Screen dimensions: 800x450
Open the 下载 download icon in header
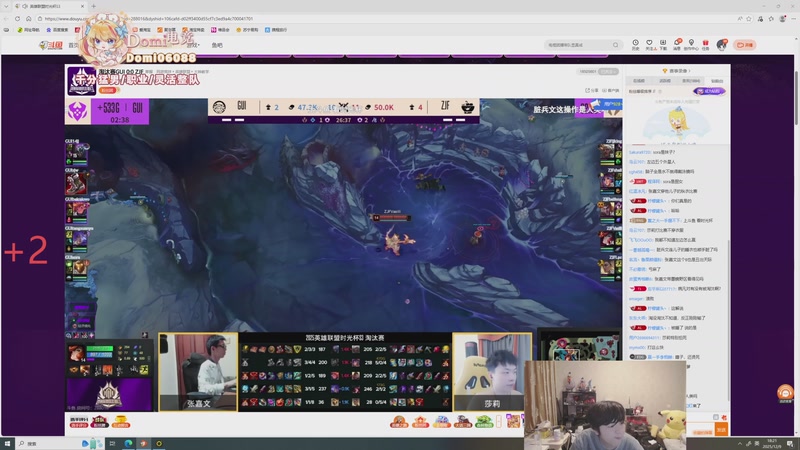[663, 45]
